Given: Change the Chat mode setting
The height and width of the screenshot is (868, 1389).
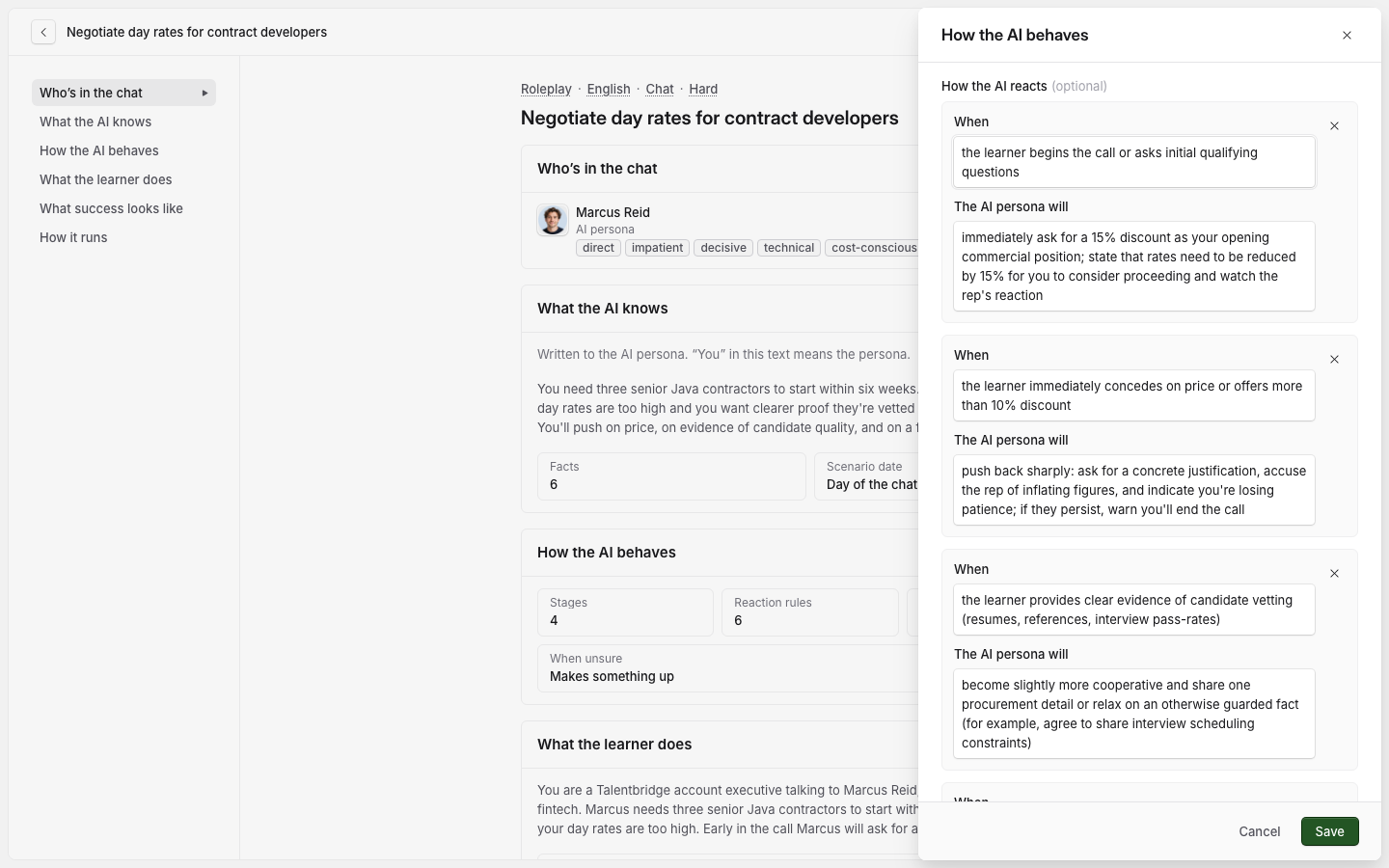Looking at the screenshot, I should tap(660, 89).
